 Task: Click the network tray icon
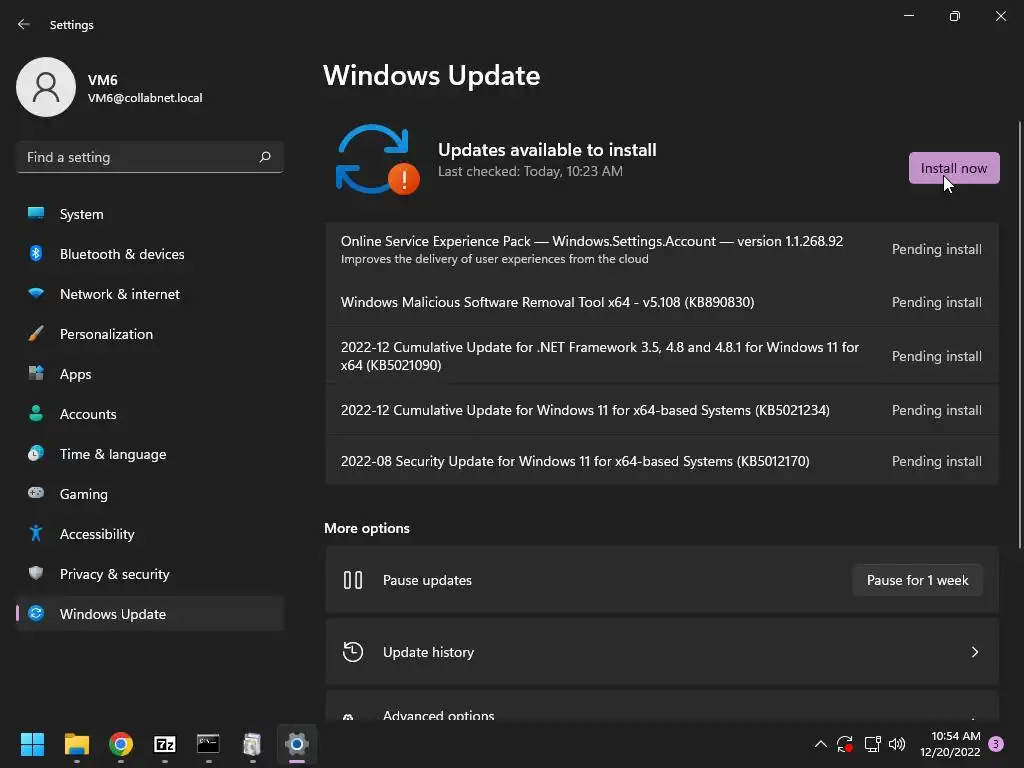click(x=872, y=744)
